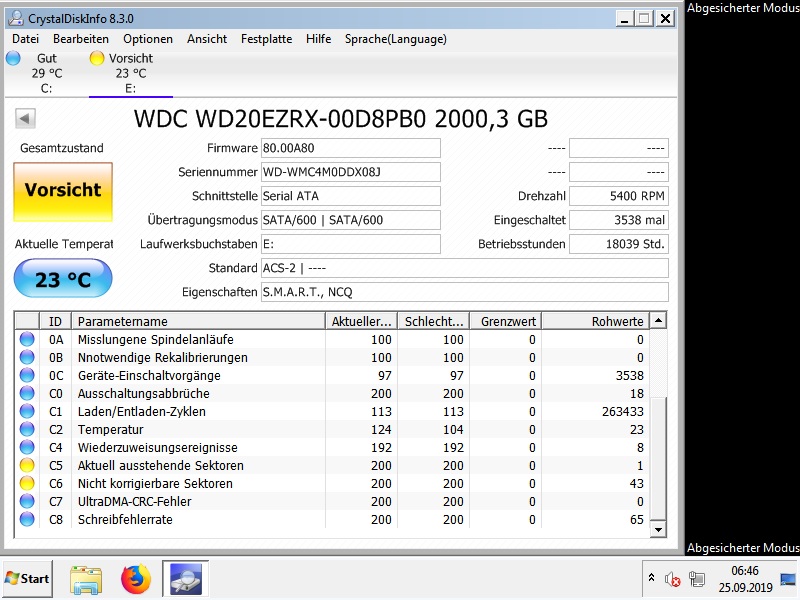
Task: Click the muted volume tray icon
Action: click(x=672, y=579)
